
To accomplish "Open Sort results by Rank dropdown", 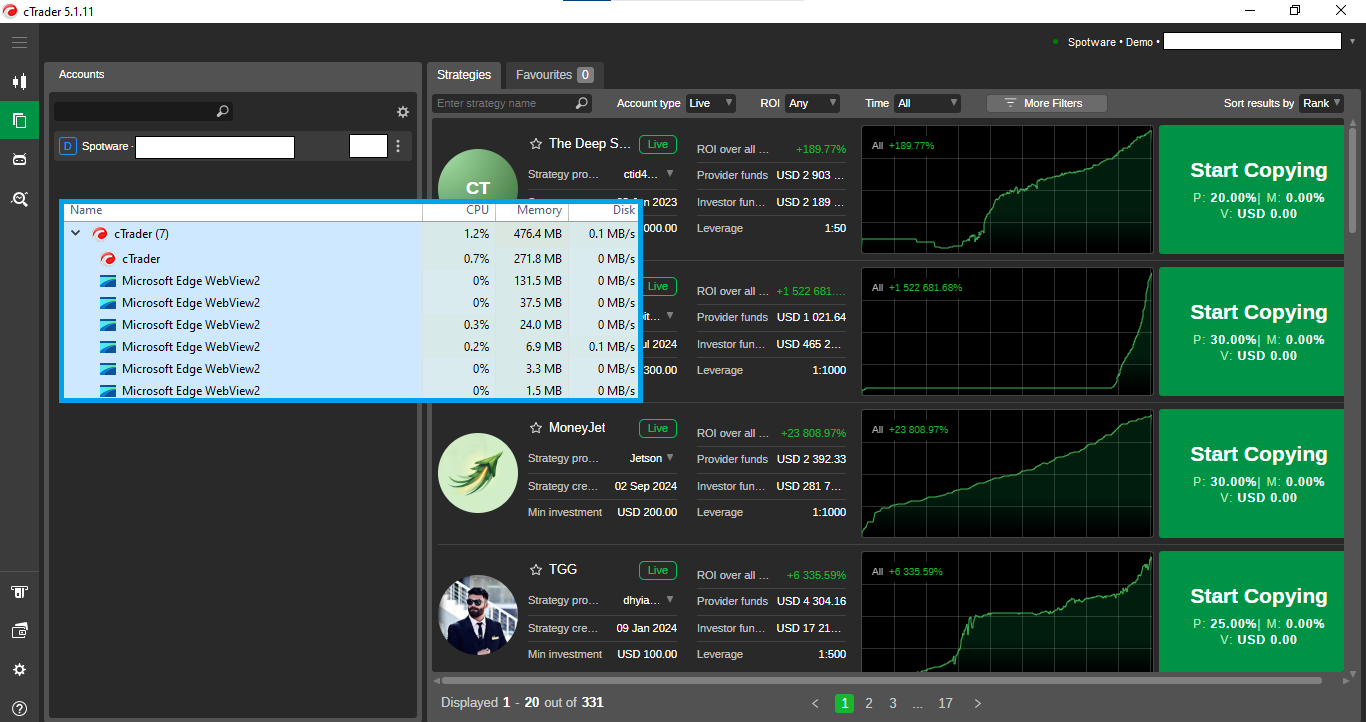I will (x=1321, y=103).
